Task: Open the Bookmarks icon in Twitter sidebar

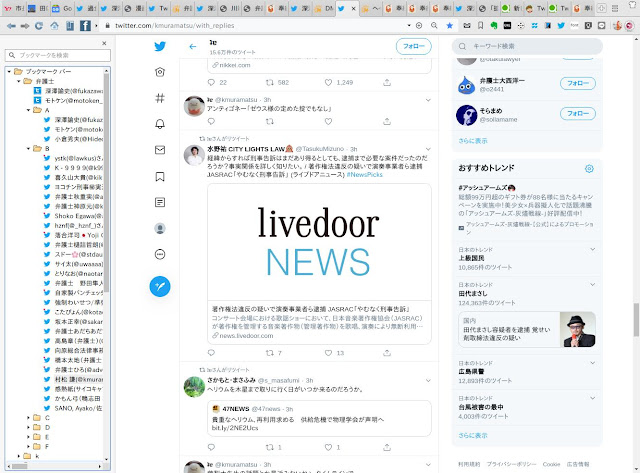Action: [160, 176]
